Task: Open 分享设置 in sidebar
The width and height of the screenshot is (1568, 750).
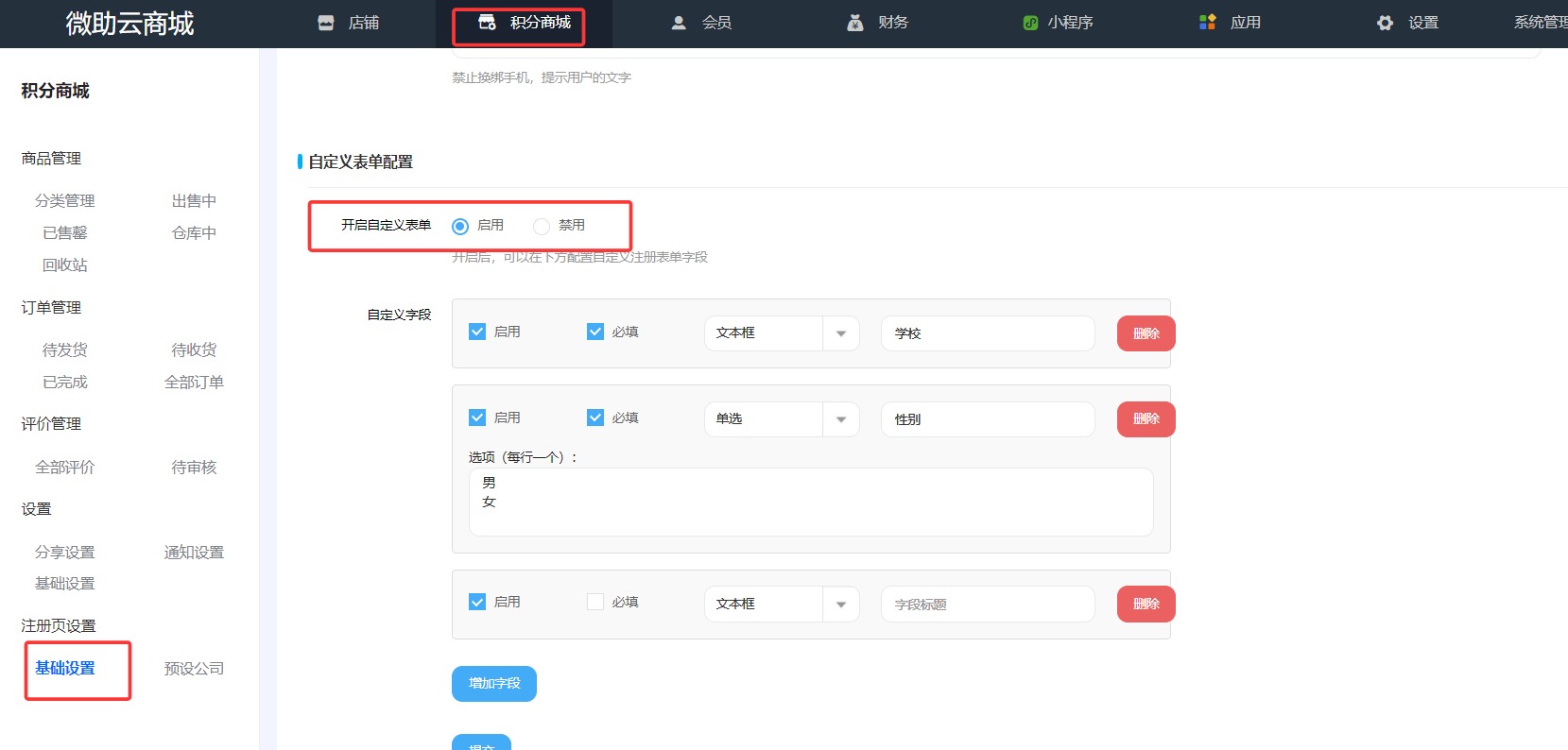Action: pyautogui.click(x=64, y=553)
